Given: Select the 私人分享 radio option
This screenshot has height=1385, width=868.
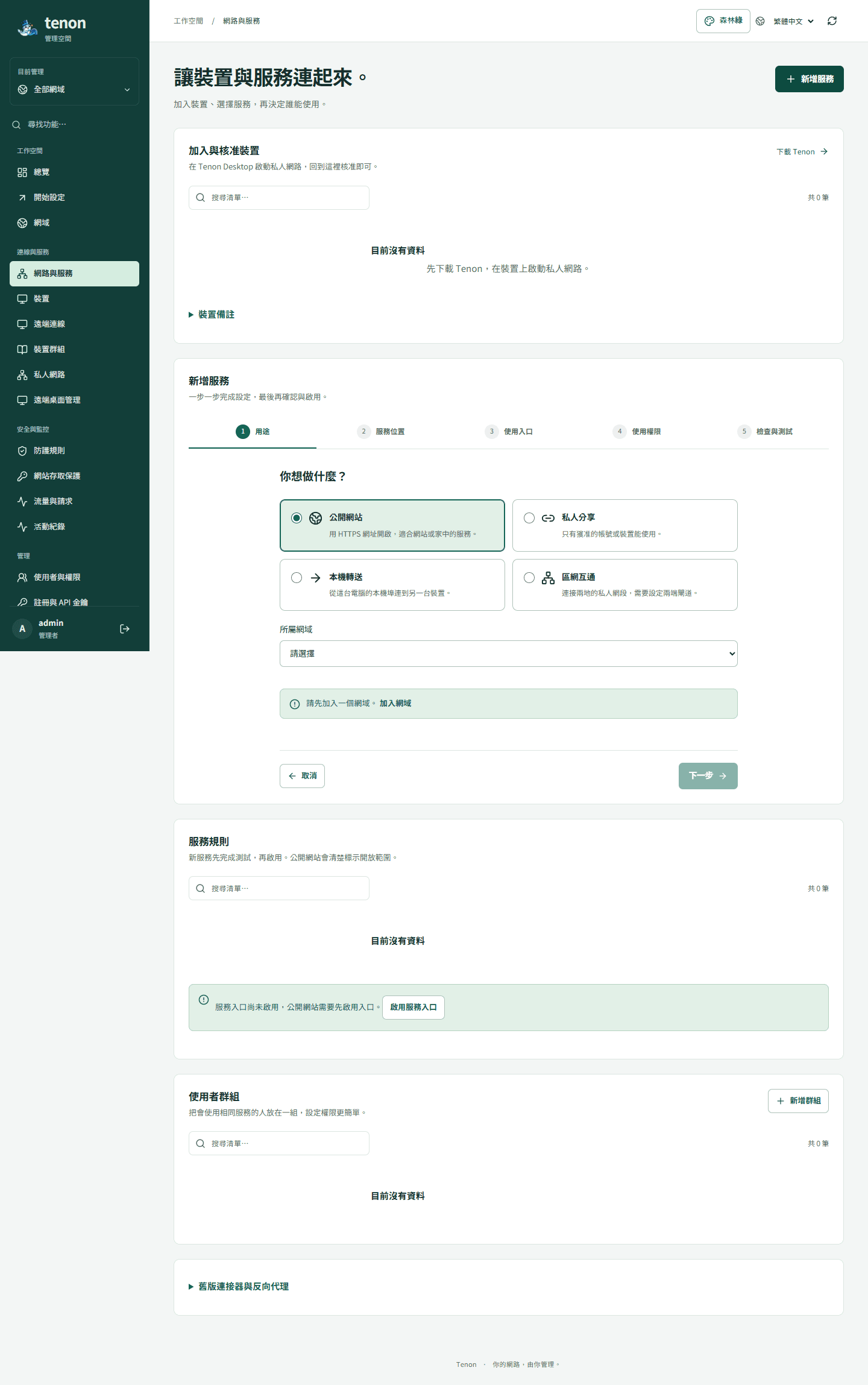Looking at the screenshot, I should click(x=529, y=518).
